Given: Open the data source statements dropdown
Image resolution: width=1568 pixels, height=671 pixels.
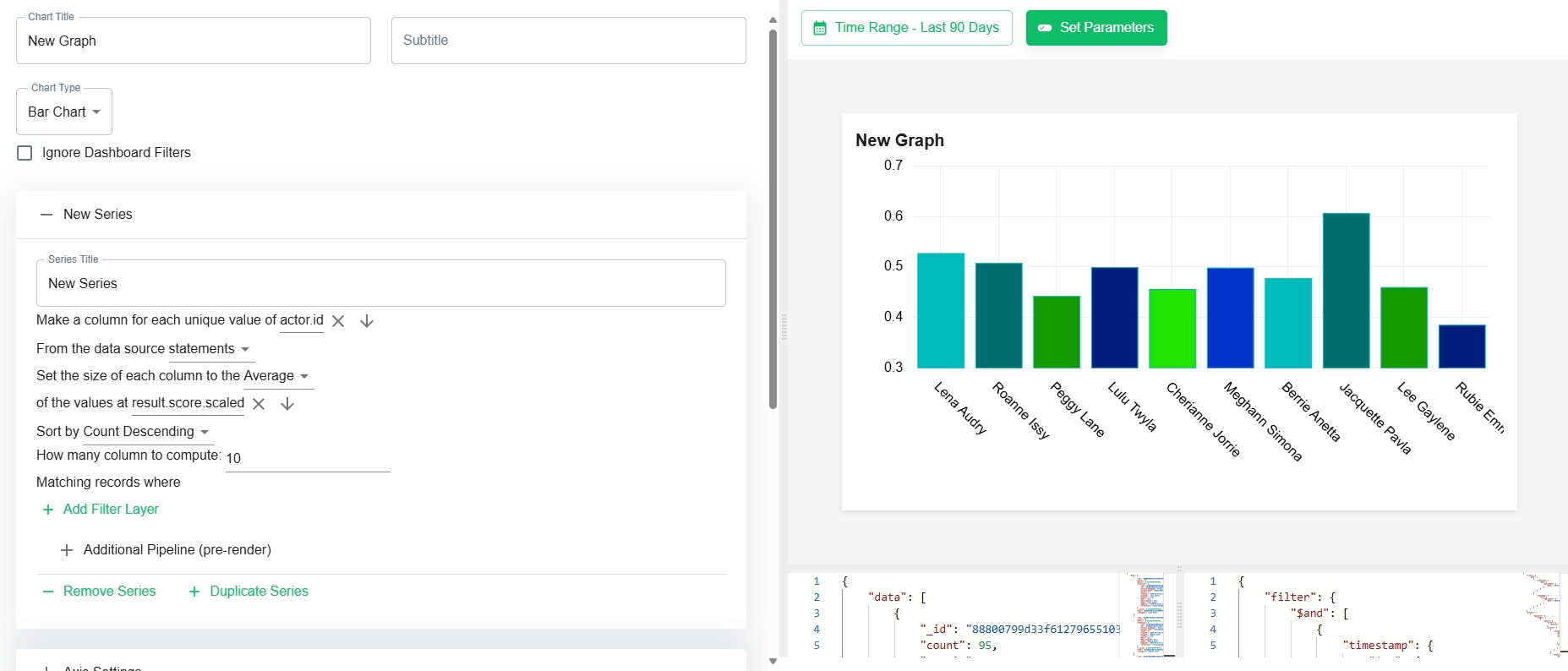Looking at the screenshot, I should [205, 349].
